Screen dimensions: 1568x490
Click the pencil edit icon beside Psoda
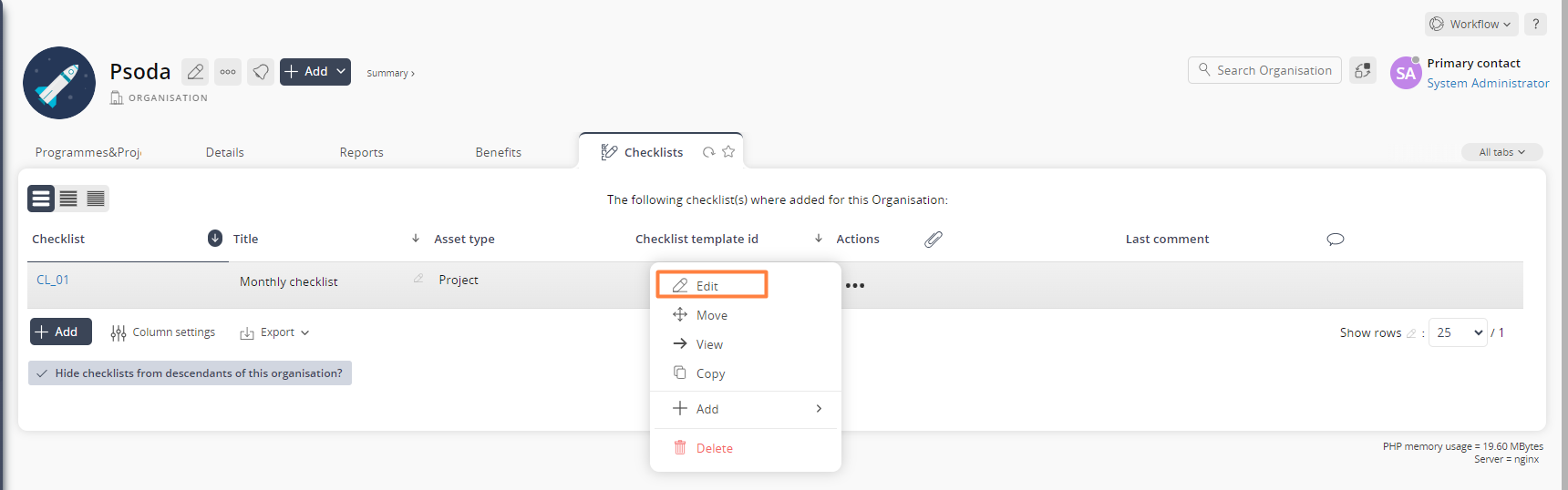[195, 72]
